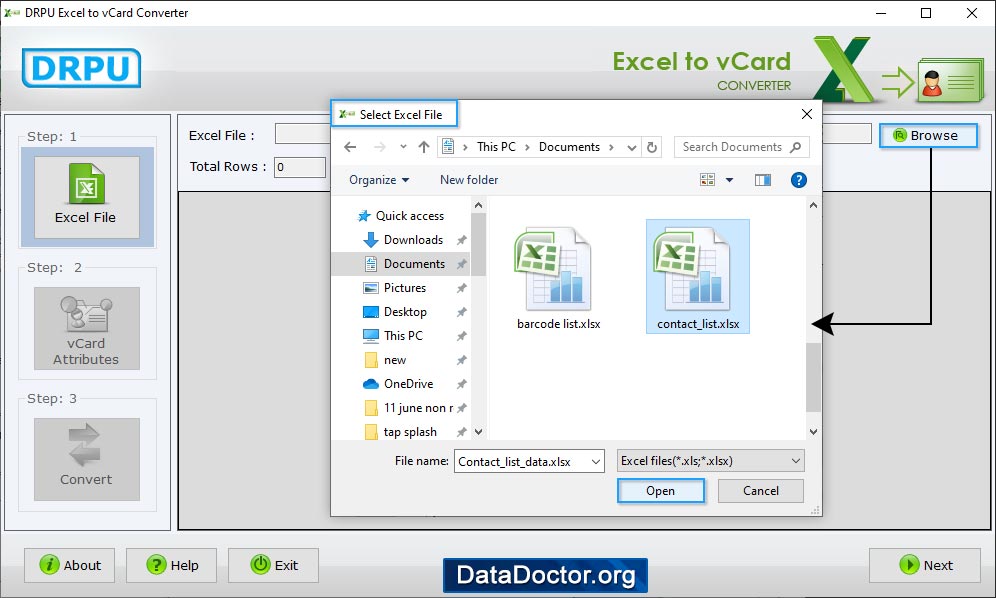The height and width of the screenshot is (598, 996).
Task: Open the Organize menu
Action: tap(379, 180)
